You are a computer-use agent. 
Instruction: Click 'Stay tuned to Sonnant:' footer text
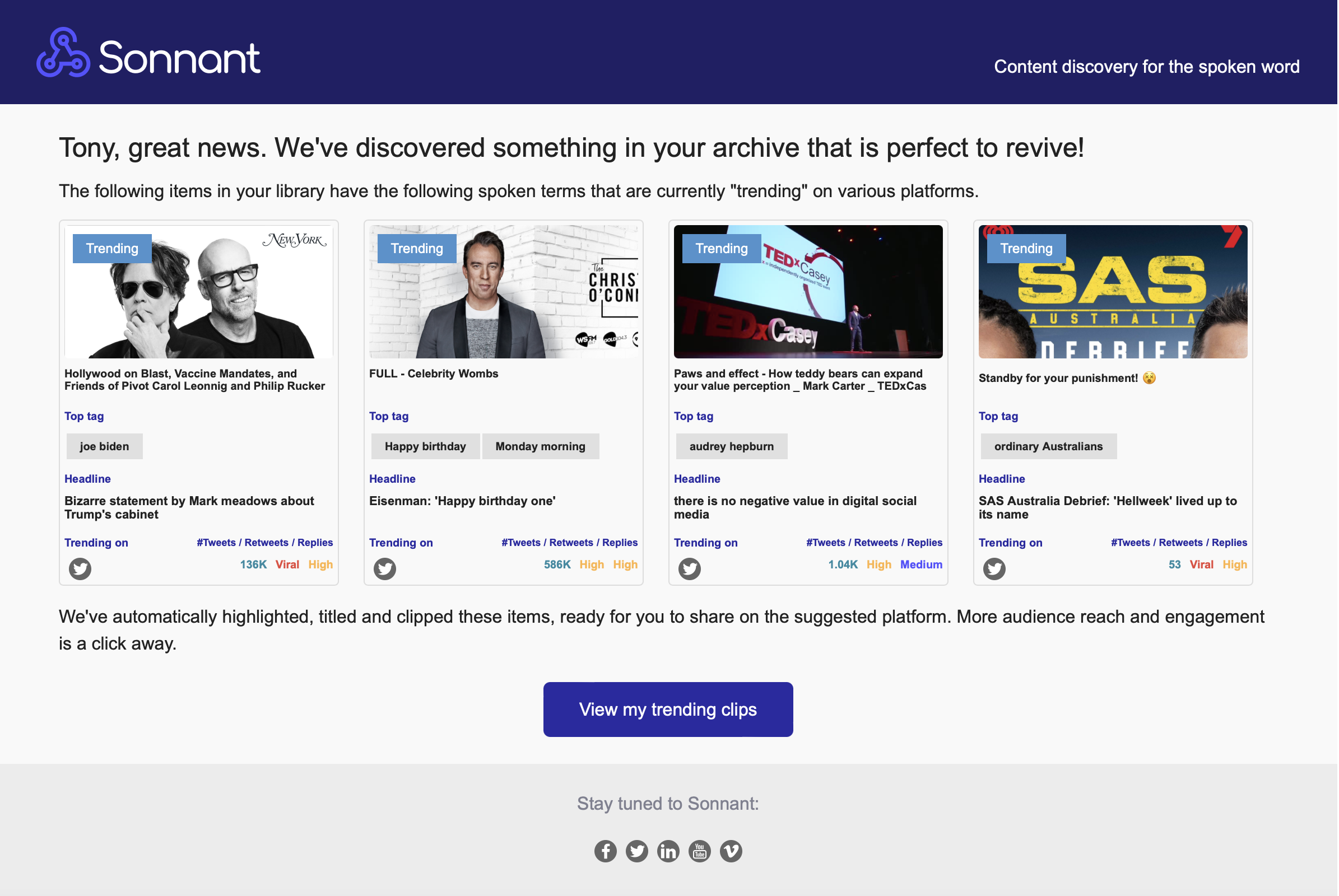coord(669,805)
